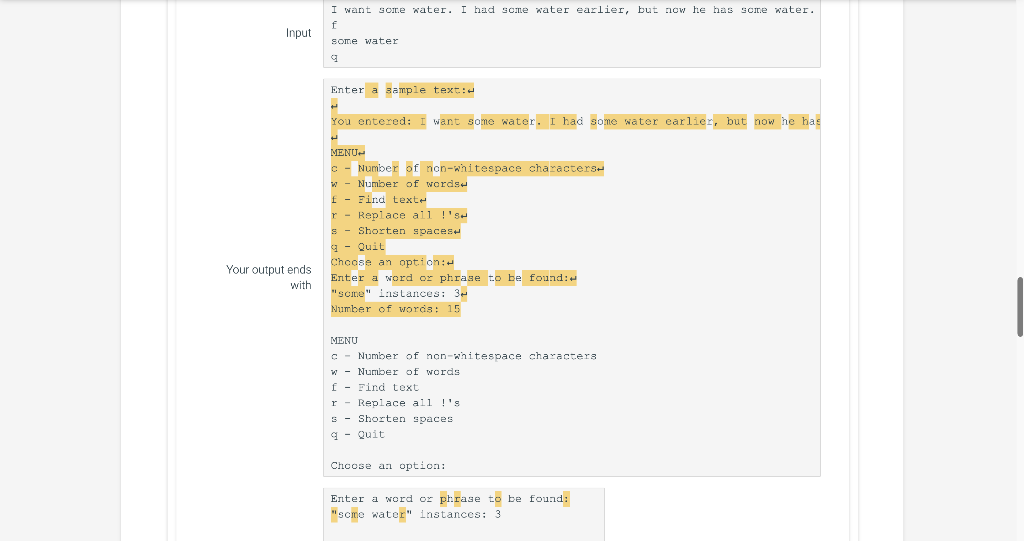Click "Enter a word or phrase to be found:" in bottom box
Viewport: 1024px width, 541px height.
tap(450, 499)
